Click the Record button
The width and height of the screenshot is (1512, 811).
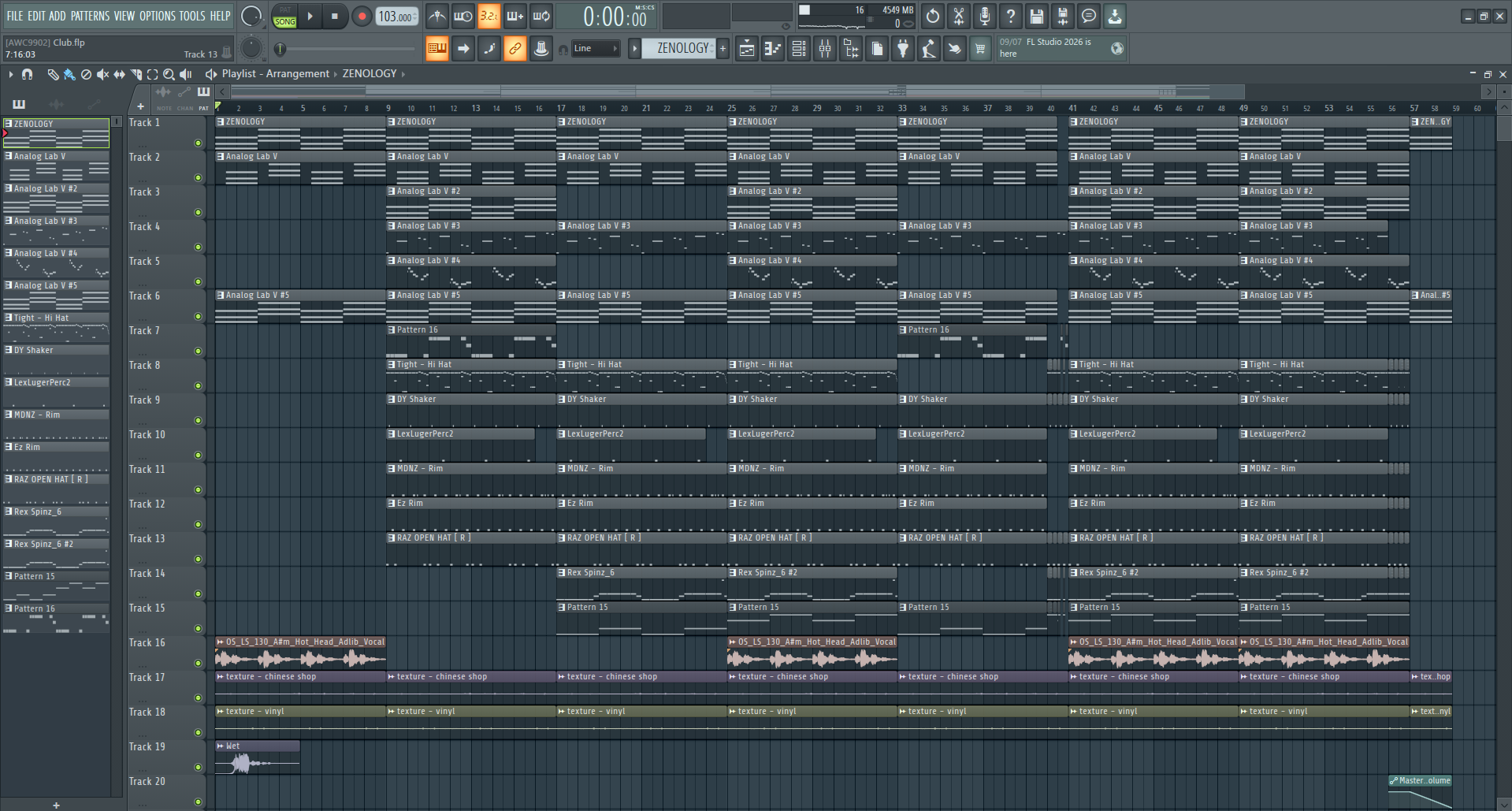[362, 16]
